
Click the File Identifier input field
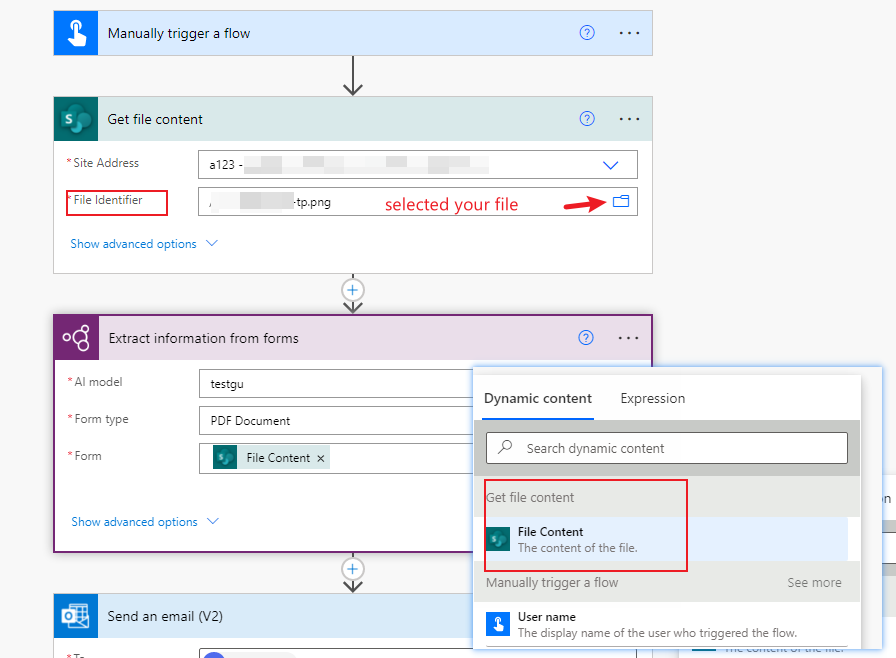pyautogui.click(x=418, y=202)
